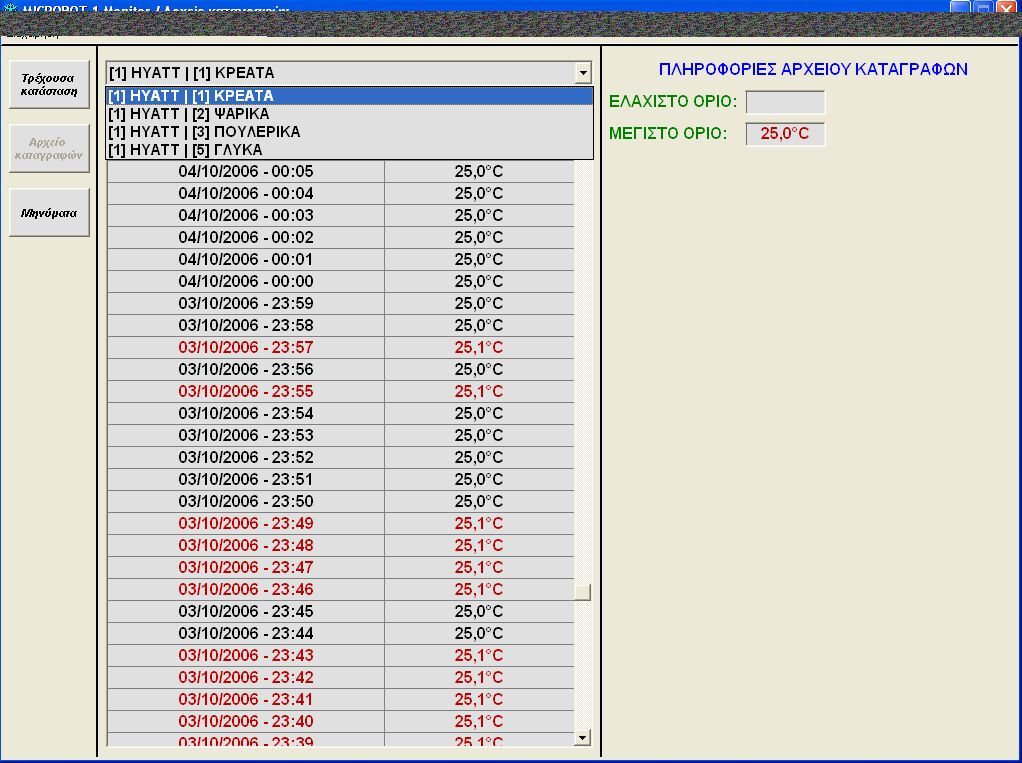Click the ΜΕΓΙΣΤΟ ΟΡΙΟ field showing 25,0°C
The width and height of the screenshot is (1022, 763).
pyautogui.click(x=785, y=134)
